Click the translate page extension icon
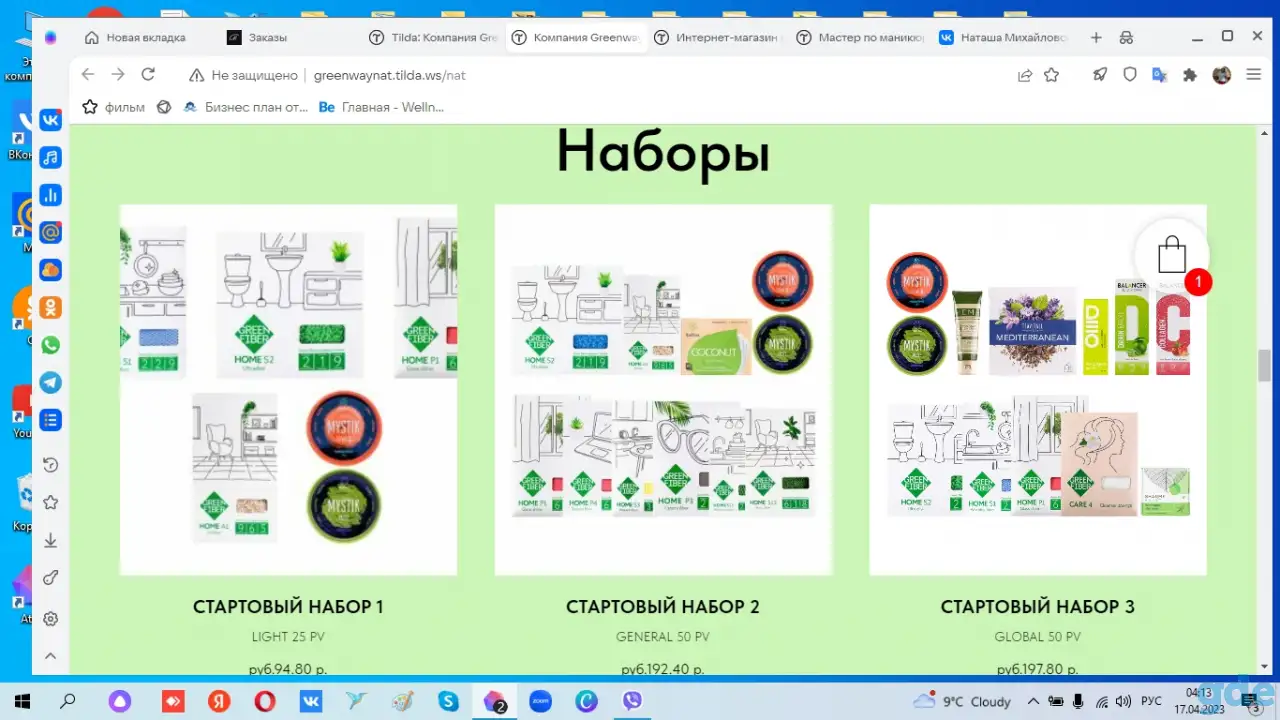This screenshot has height=720, width=1280. [x=1160, y=75]
